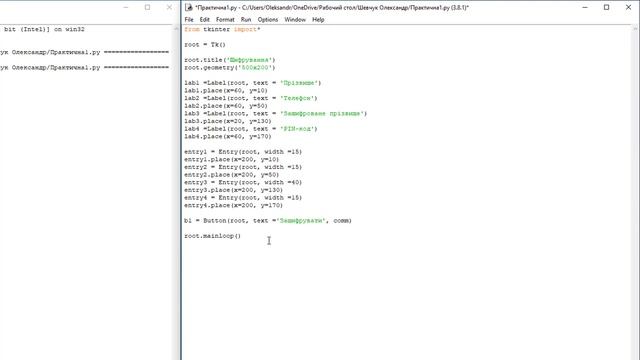Click the editor window title bar text
This screenshot has width=640, height=360.
(332, 7)
